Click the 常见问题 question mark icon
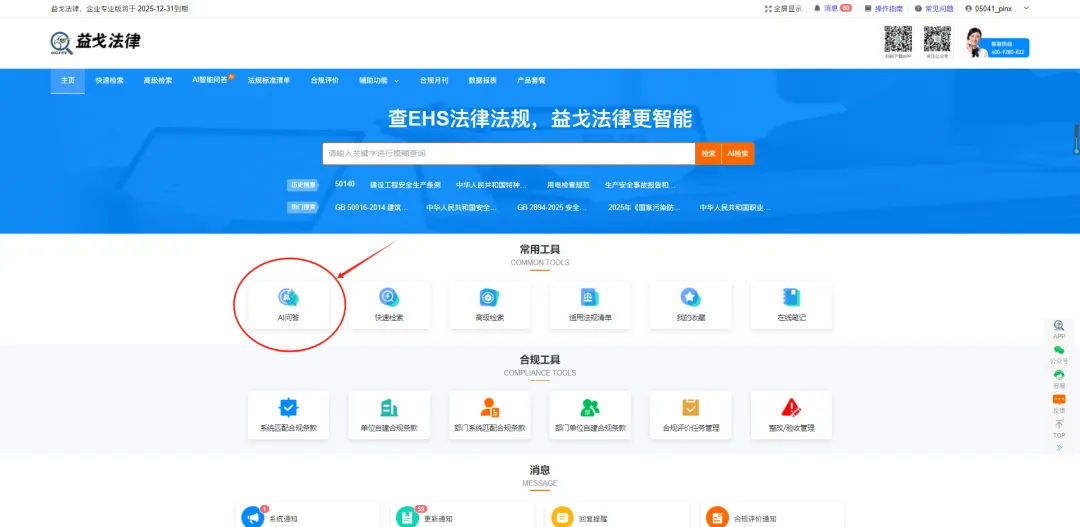The image size is (1080, 527). tap(918, 9)
